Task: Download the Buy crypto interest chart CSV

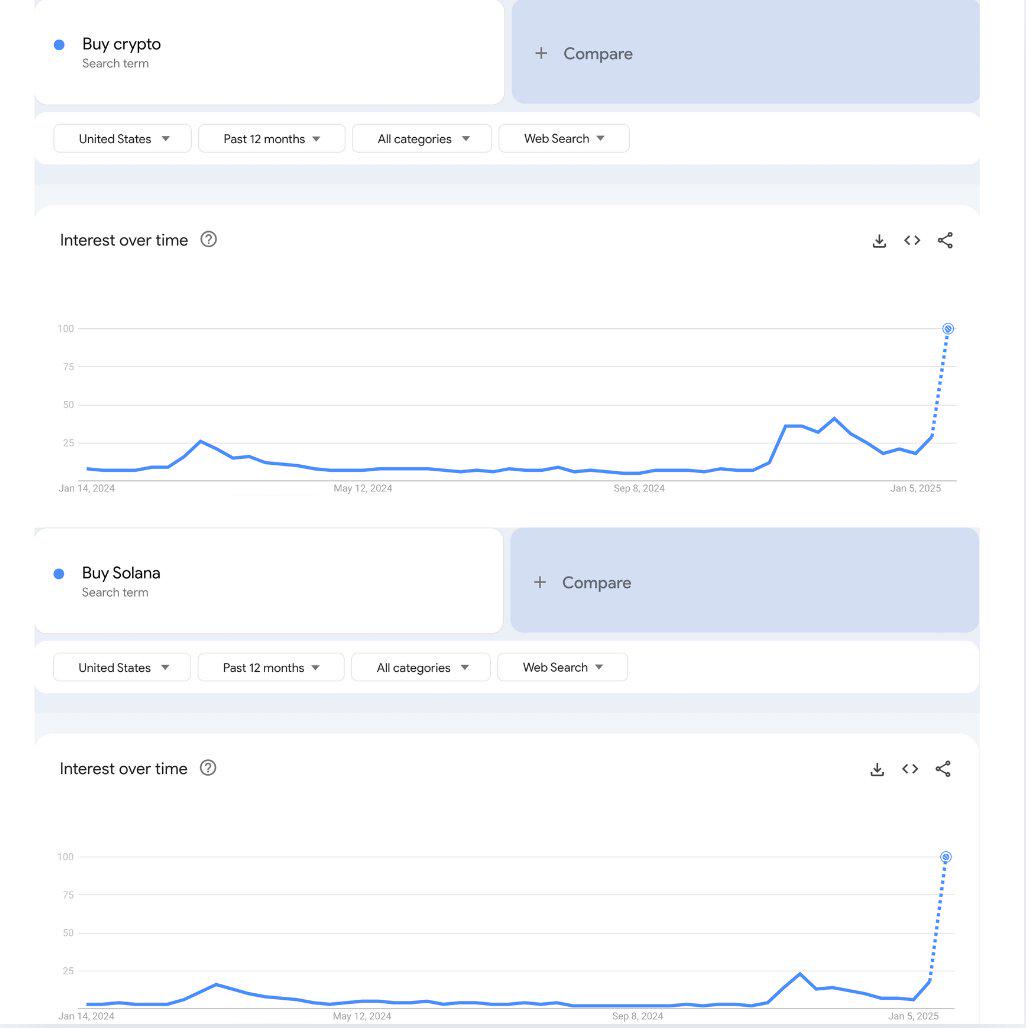Action: point(879,241)
